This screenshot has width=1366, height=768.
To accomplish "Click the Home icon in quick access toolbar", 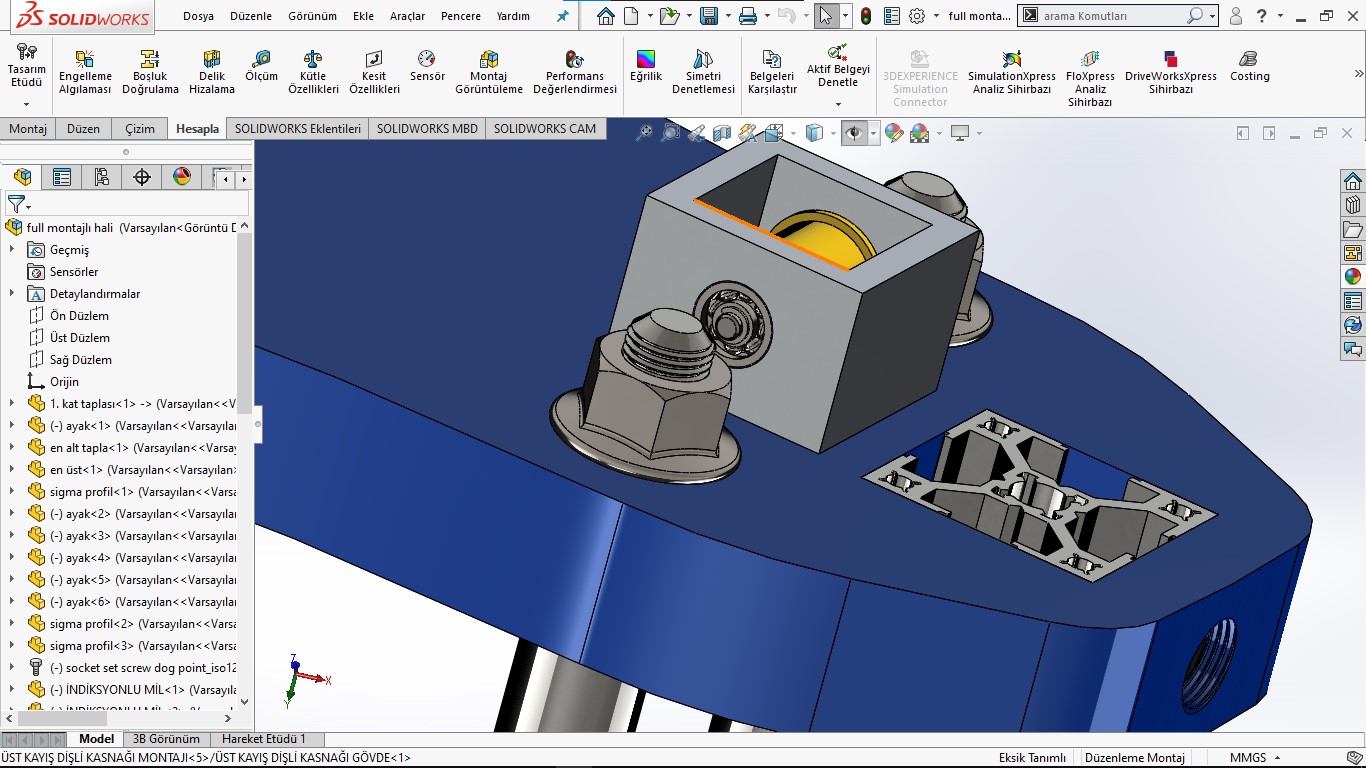I will click(605, 16).
